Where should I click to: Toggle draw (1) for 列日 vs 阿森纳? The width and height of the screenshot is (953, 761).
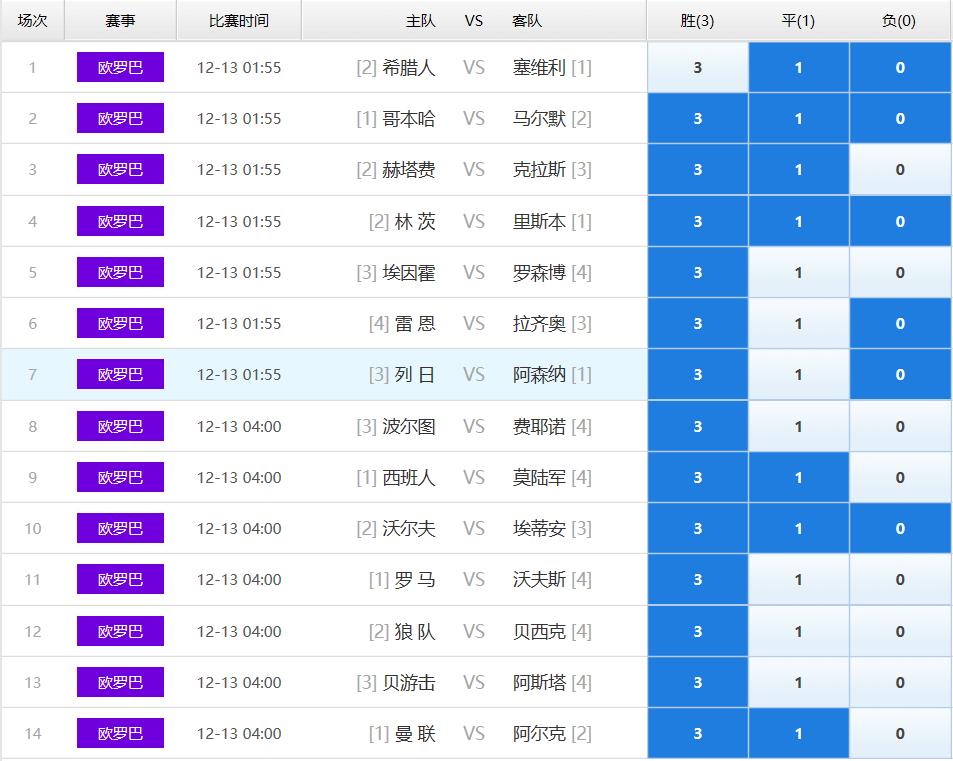[x=799, y=374]
